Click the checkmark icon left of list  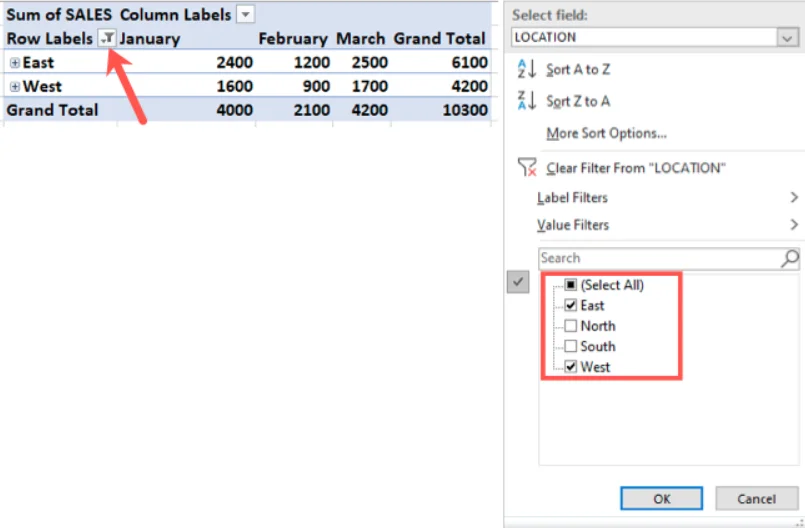pyautogui.click(x=517, y=284)
